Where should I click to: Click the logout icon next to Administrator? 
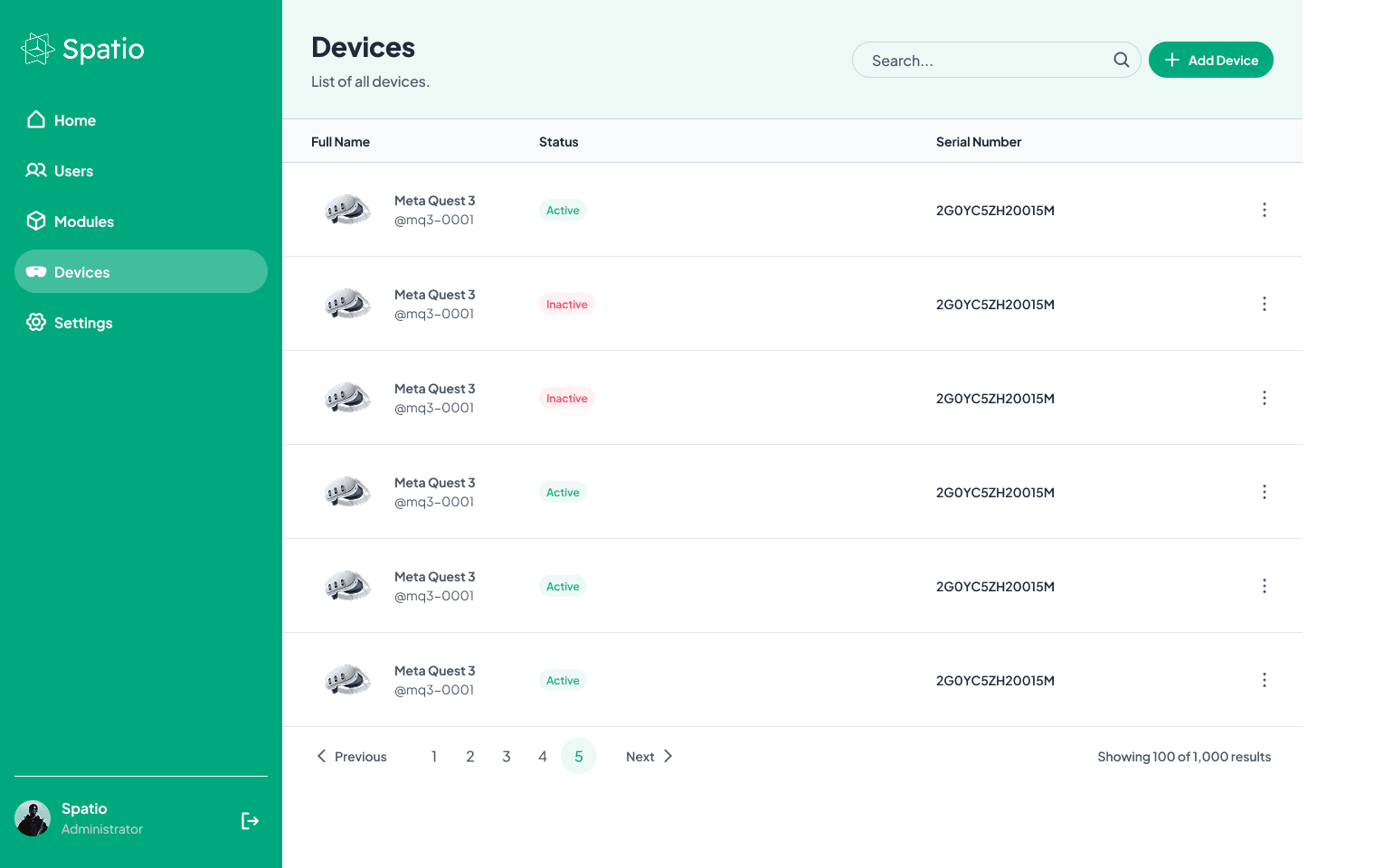click(250, 820)
